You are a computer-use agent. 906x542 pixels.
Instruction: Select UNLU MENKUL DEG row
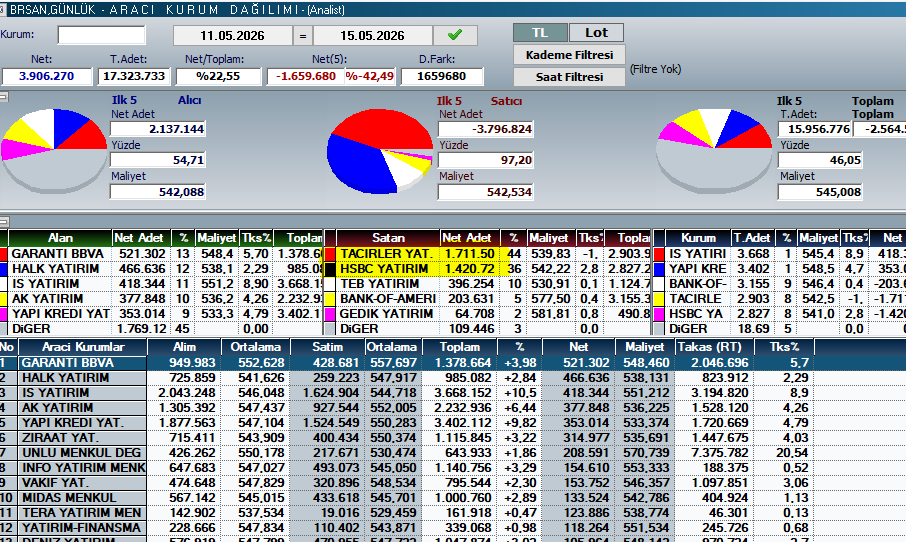point(407,453)
